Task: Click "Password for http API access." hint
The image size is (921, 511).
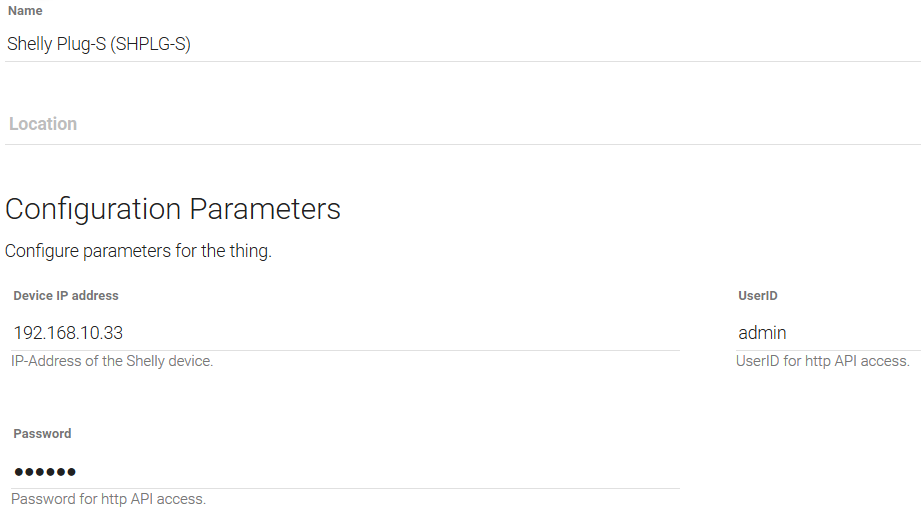Action: click(109, 499)
